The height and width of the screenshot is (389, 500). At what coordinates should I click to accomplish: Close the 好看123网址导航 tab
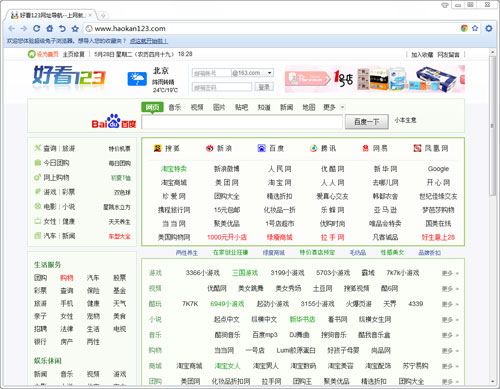[x=91, y=15]
